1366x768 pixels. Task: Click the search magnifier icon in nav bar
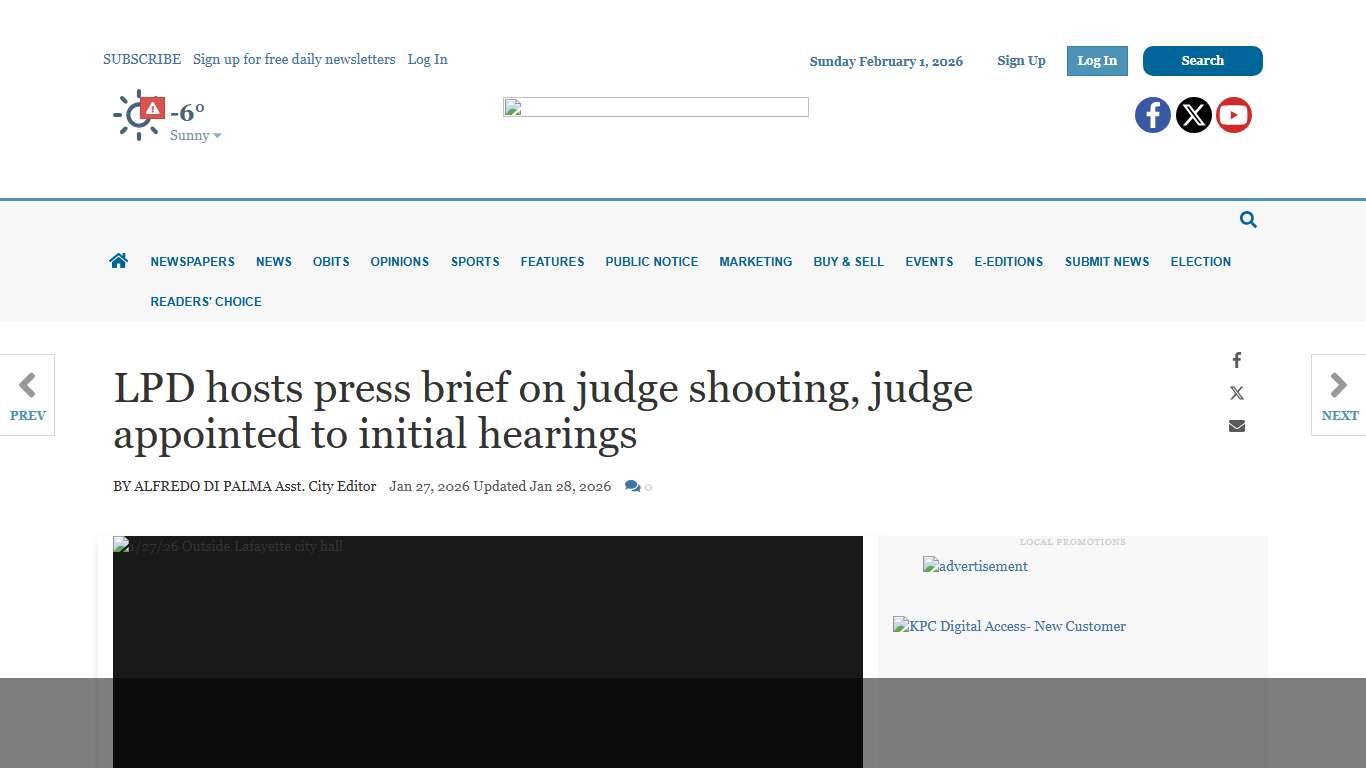1247,219
